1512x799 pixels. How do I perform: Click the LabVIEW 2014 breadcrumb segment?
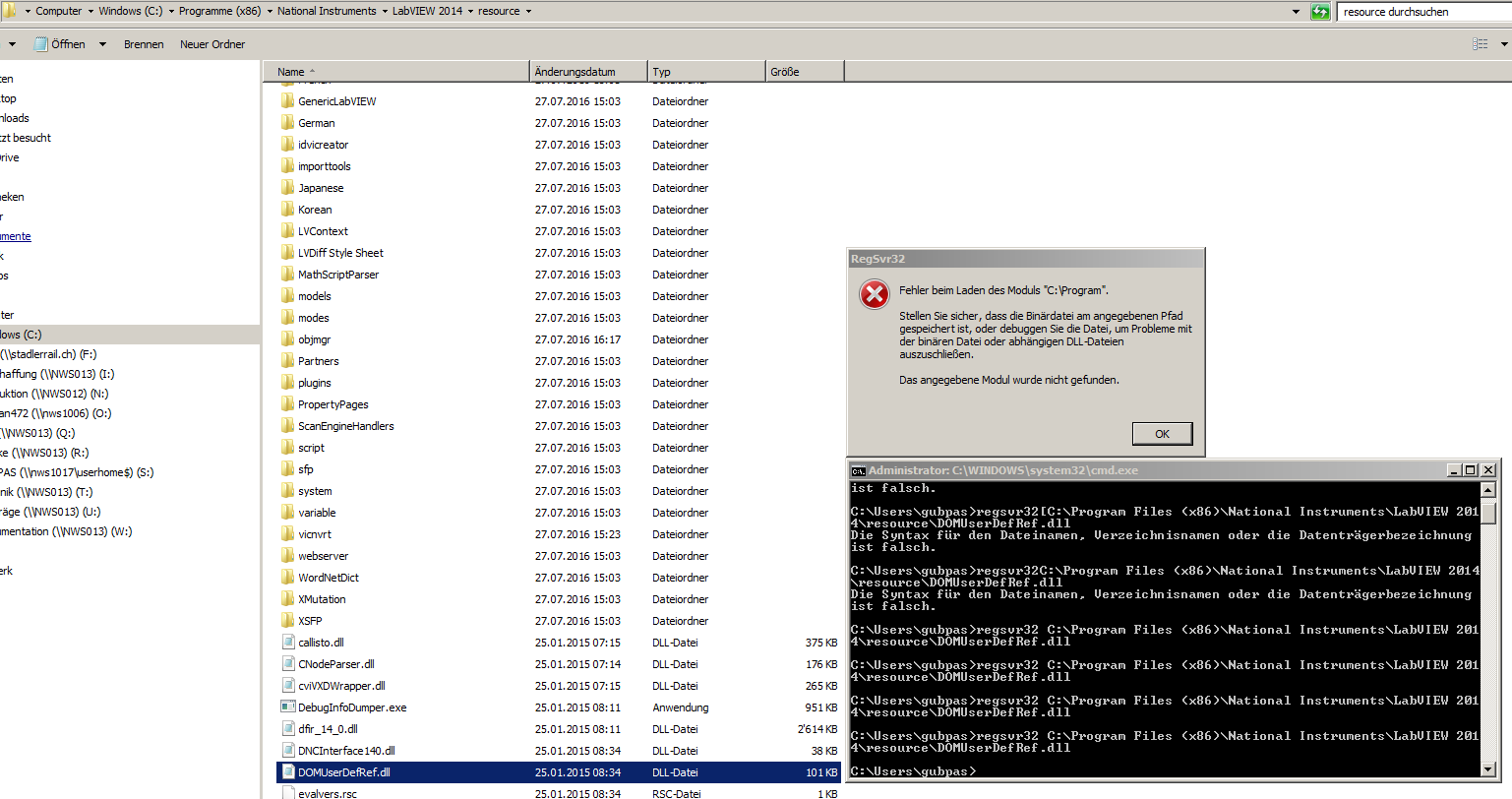[x=427, y=12]
